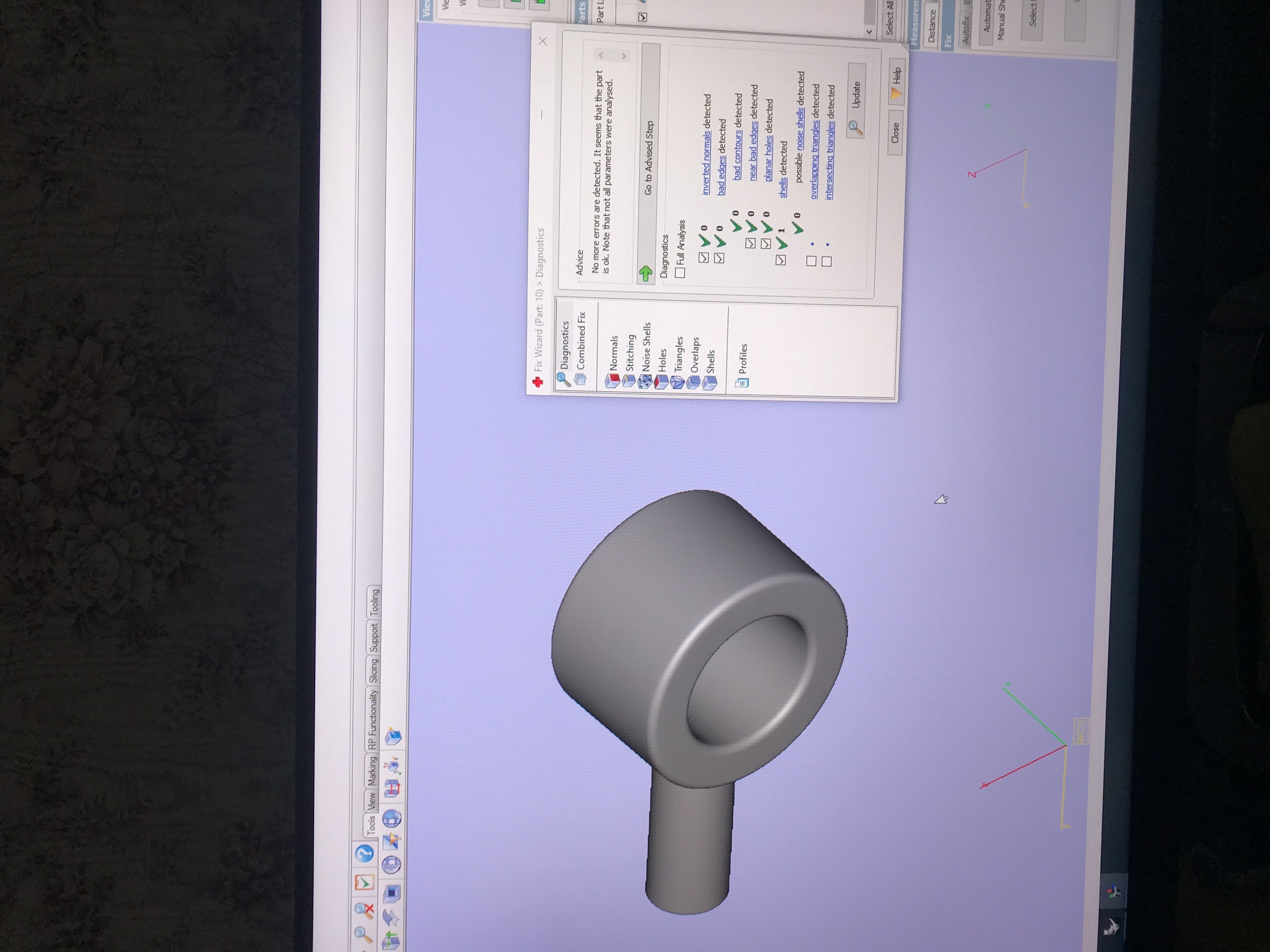Click the overlapping triangles link
This screenshot has height=952, width=1270.
[815, 160]
